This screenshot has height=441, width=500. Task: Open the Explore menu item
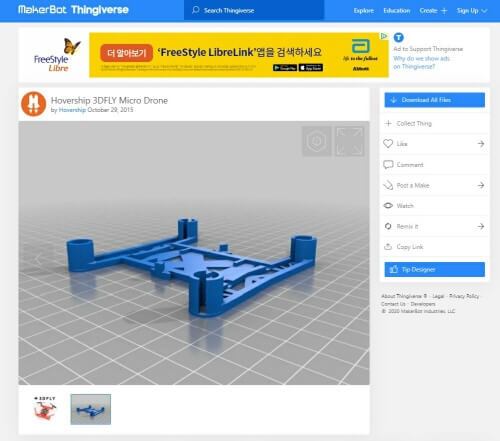364,11
